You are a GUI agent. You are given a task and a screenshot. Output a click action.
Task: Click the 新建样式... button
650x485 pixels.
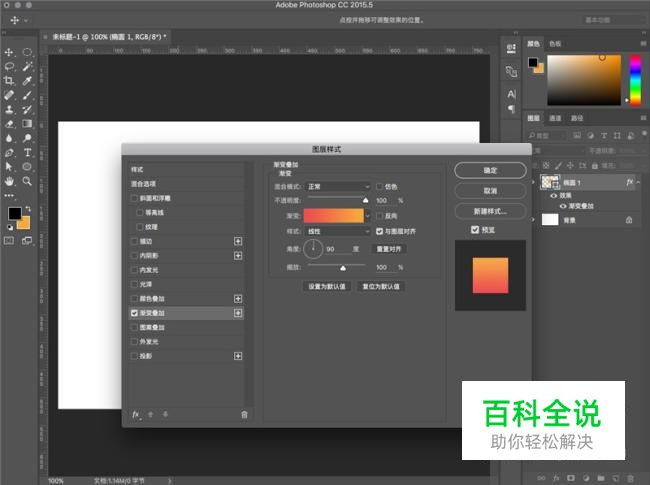point(490,211)
